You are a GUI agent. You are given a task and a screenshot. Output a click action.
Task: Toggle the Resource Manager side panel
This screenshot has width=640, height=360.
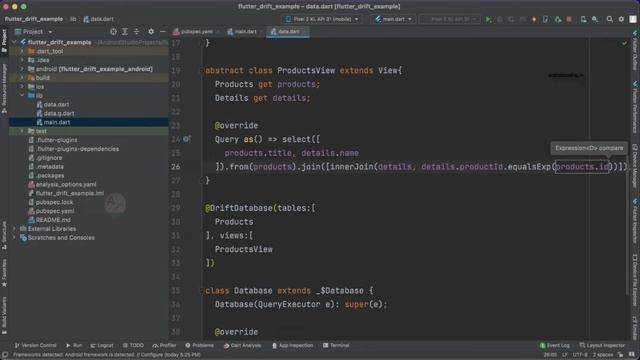[4, 89]
